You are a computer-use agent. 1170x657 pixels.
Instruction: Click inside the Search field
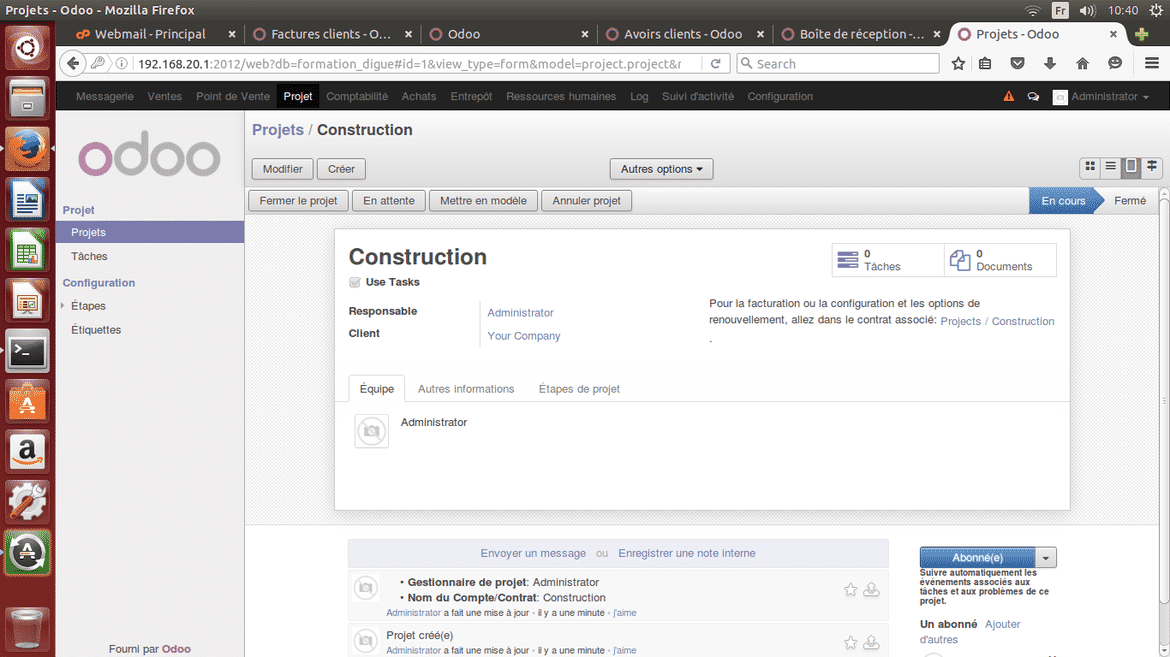840,62
